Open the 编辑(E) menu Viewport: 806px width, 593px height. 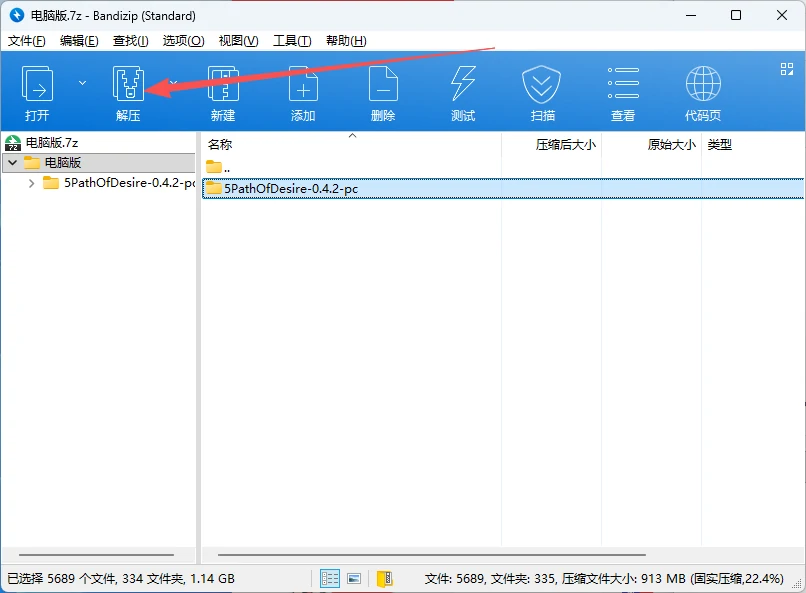[x=79, y=41]
